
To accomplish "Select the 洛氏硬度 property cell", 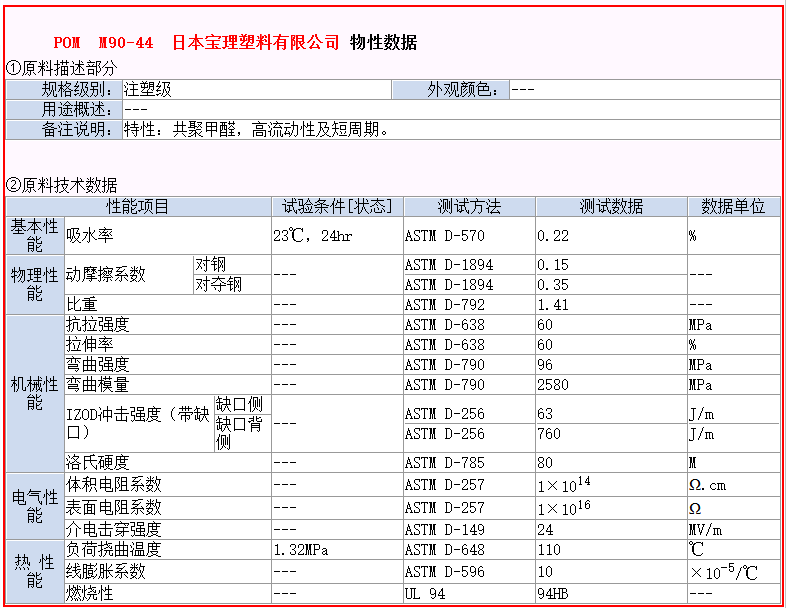I will click(97, 463).
